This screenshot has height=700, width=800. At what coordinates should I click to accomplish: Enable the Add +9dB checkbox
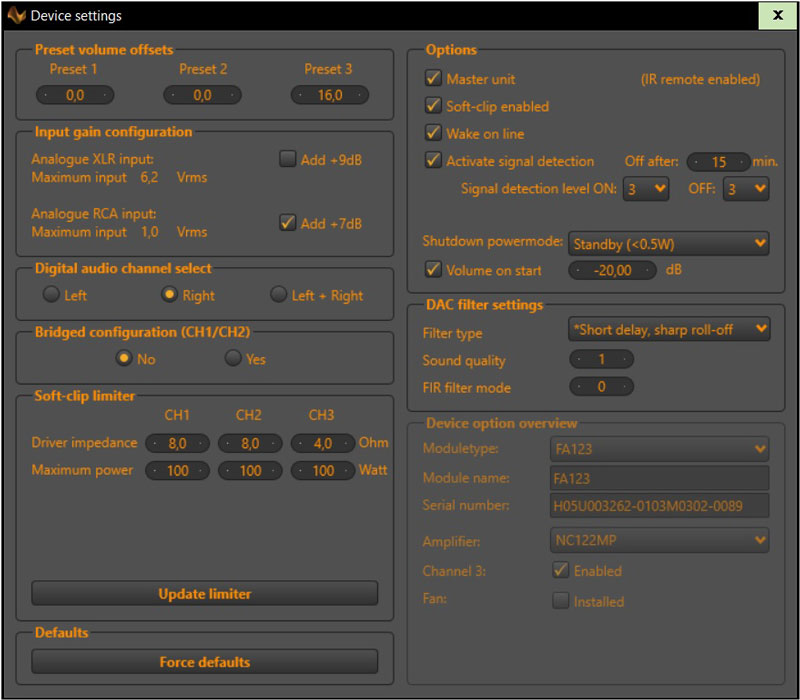pyautogui.click(x=287, y=159)
